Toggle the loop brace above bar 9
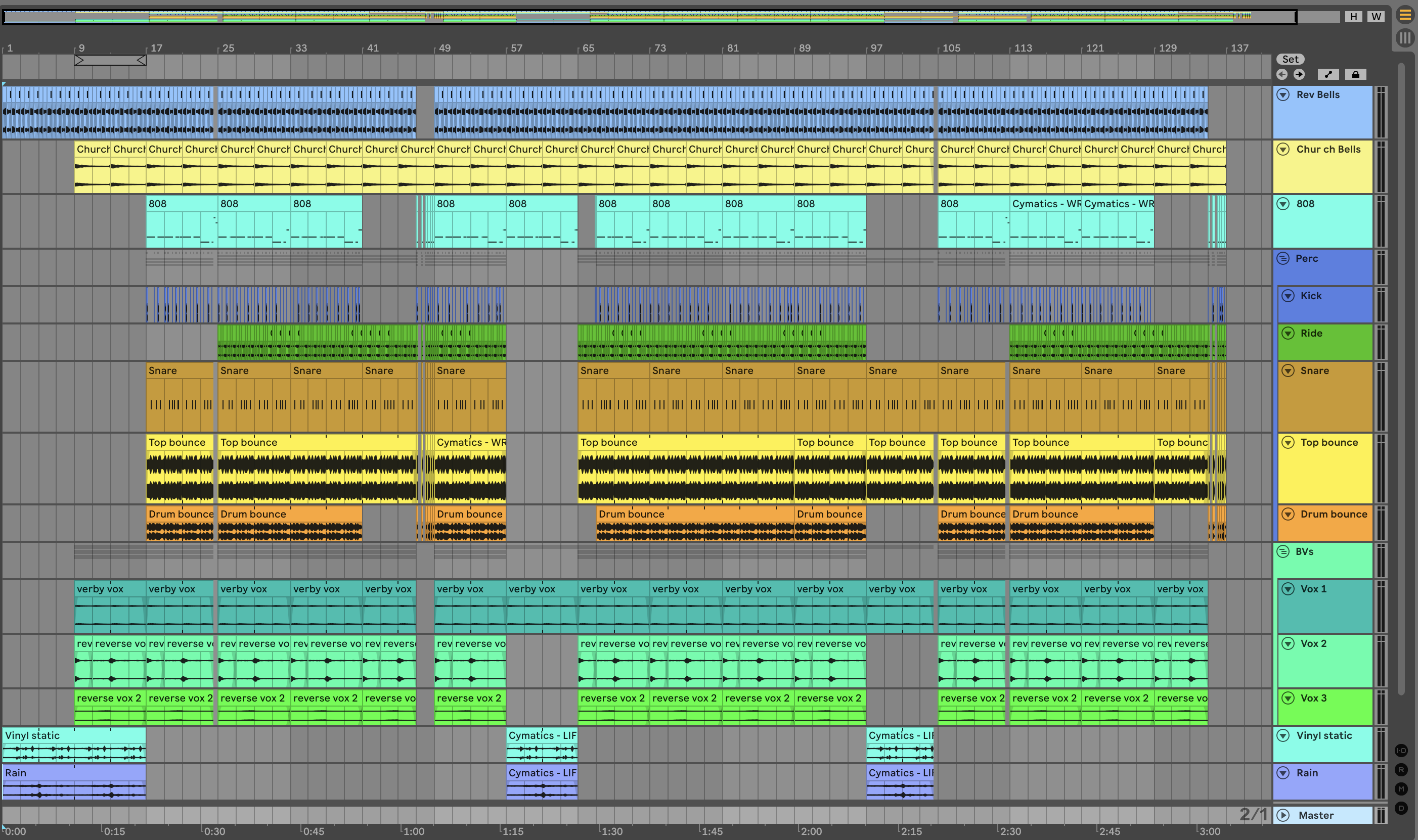The width and height of the screenshot is (1418, 840). click(110, 60)
